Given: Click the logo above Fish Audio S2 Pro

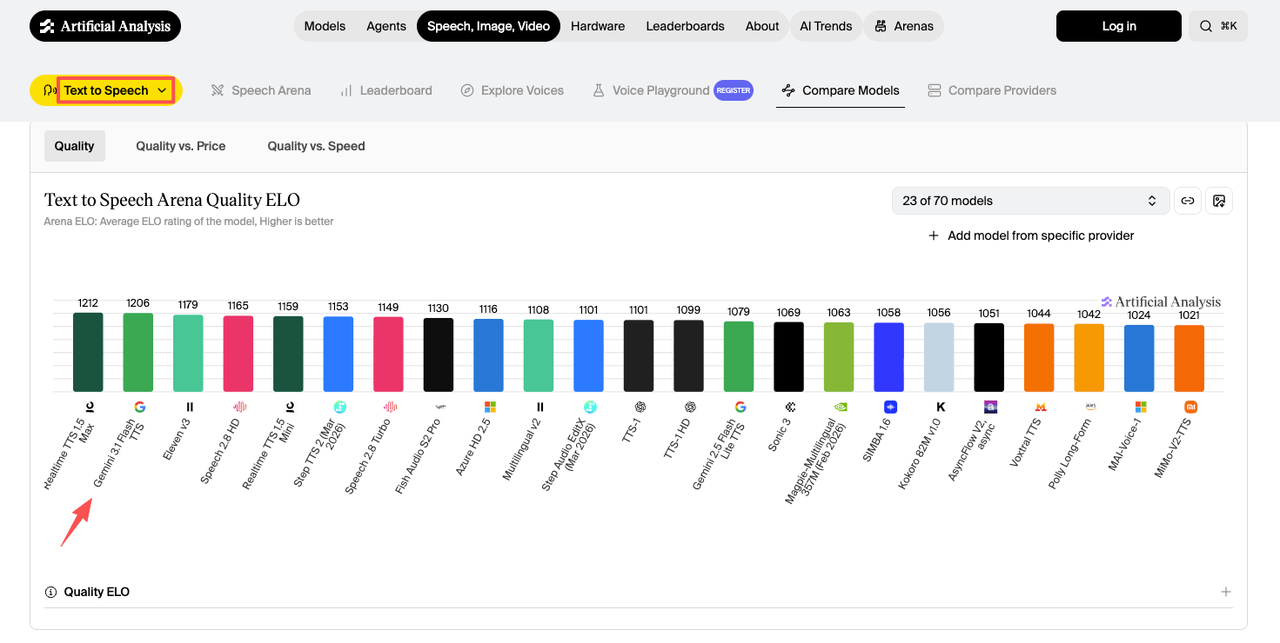Looking at the screenshot, I should tap(439, 407).
